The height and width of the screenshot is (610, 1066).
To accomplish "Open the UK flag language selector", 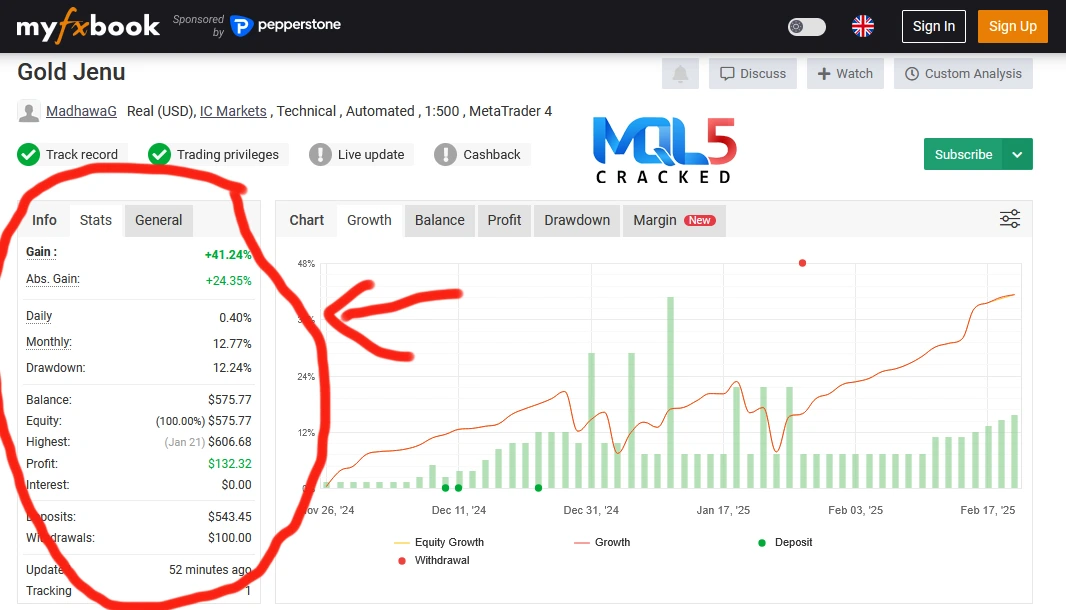I will pyautogui.click(x=863, y=27).
